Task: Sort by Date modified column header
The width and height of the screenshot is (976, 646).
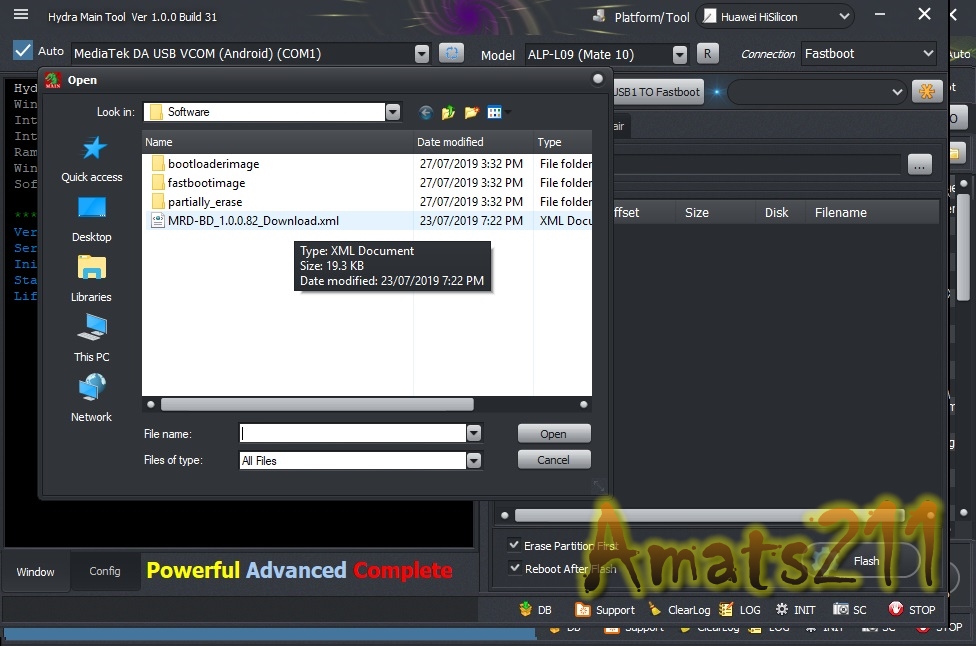Action: (474, 142)
